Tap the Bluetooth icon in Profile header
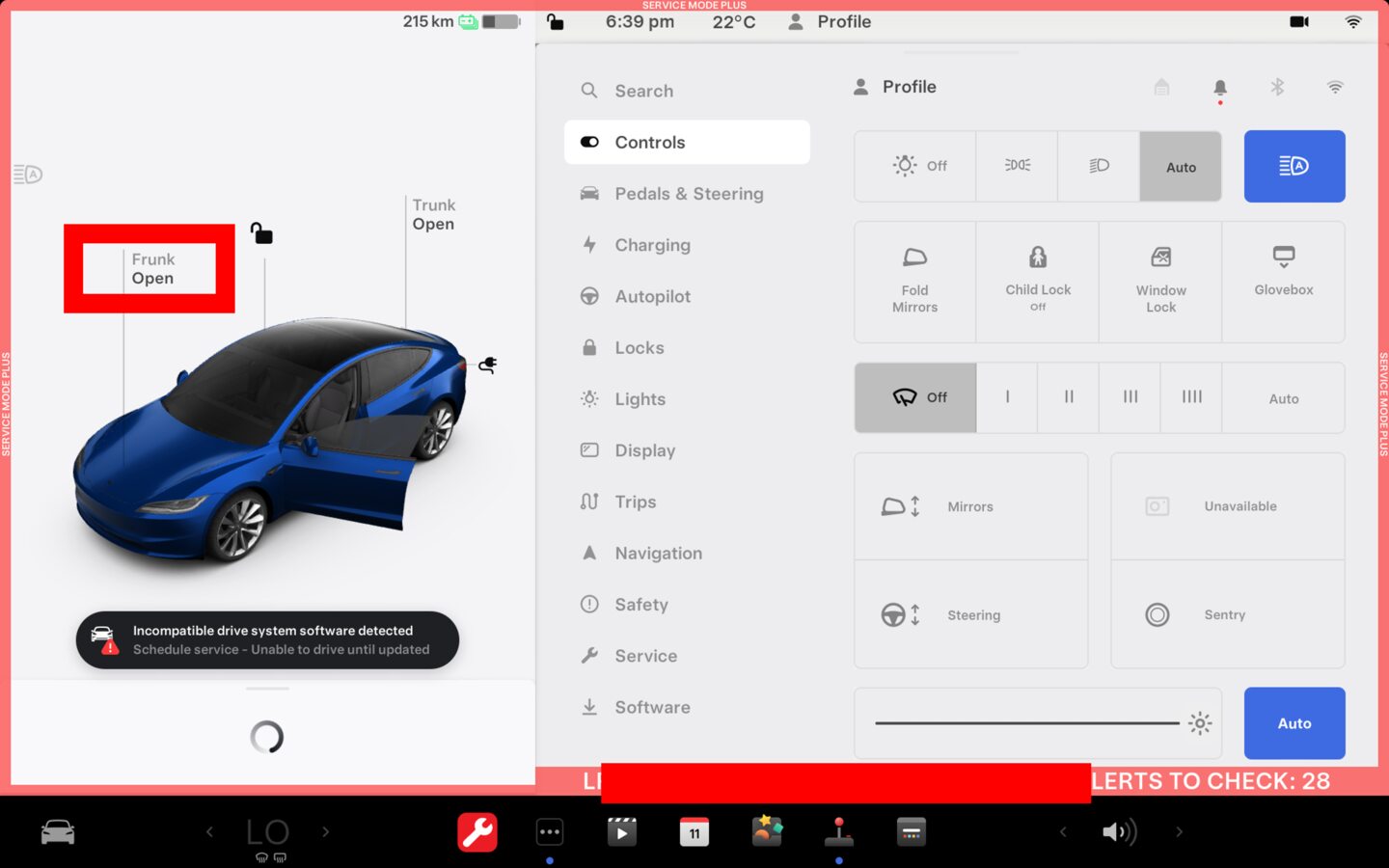This screenshot has width=1389, height=868. click(1277, 88)
